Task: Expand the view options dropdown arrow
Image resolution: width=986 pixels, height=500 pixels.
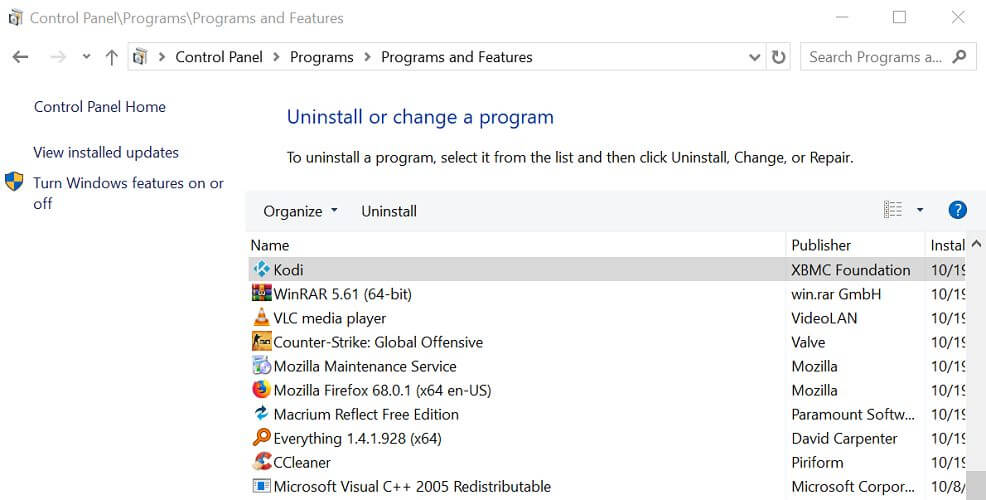Action: click(919, 210)
